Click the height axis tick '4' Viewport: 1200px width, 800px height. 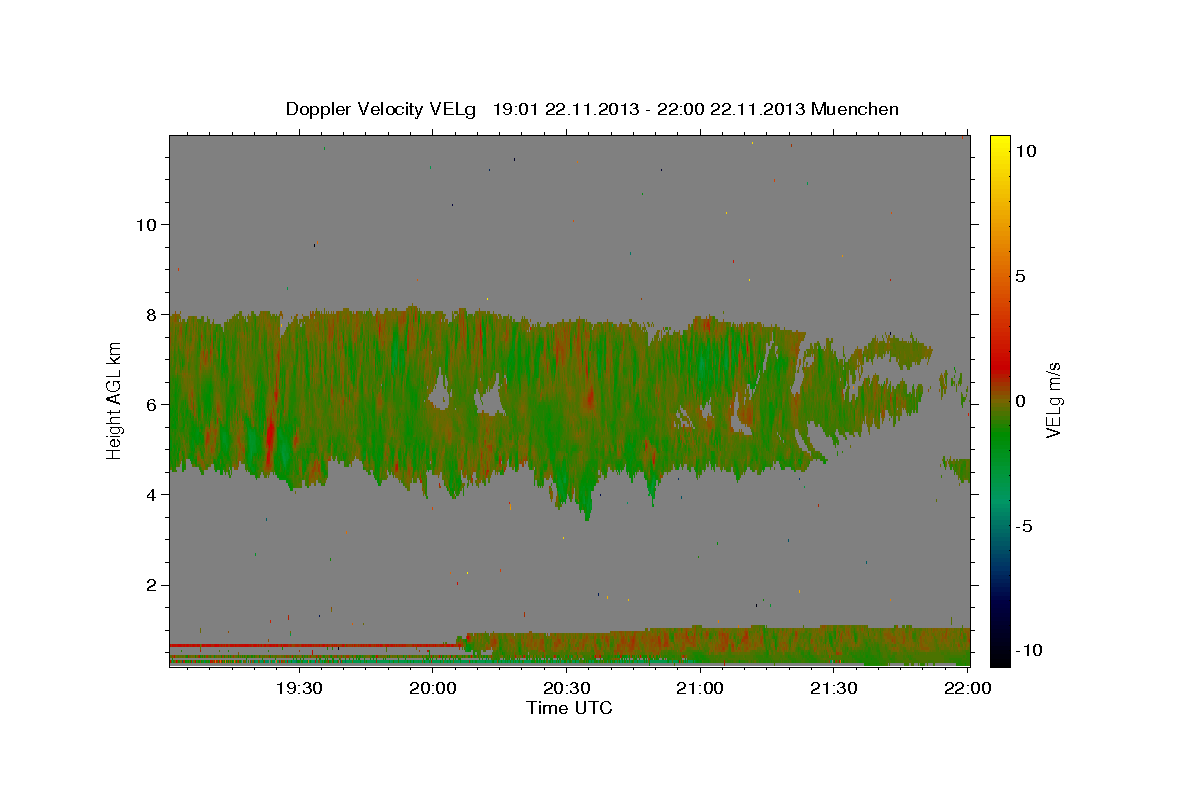click(152, 494)
